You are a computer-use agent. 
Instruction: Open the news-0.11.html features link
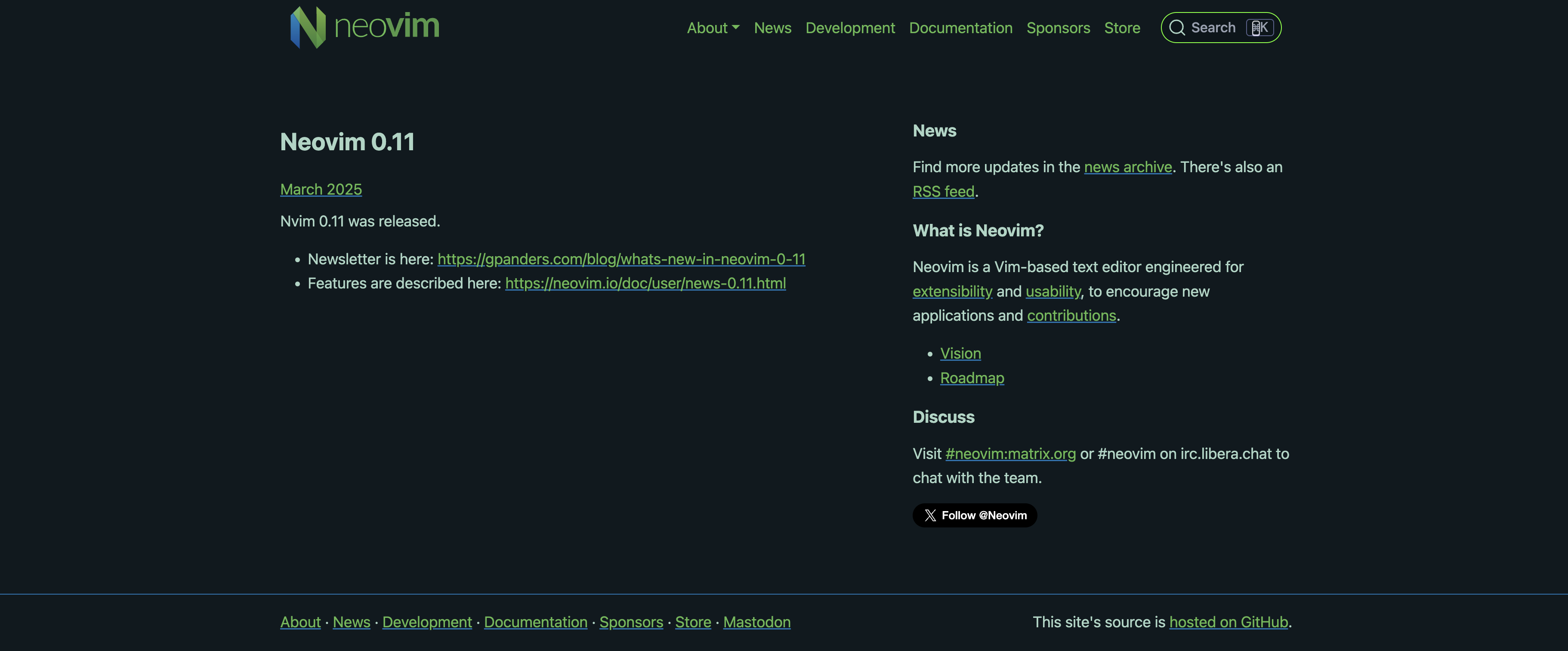645,283
